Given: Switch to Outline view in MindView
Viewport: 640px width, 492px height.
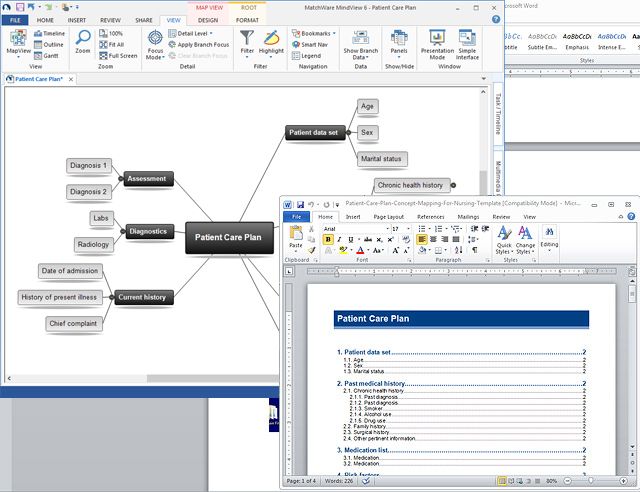Looking at the screenshot, I should 49,45.
